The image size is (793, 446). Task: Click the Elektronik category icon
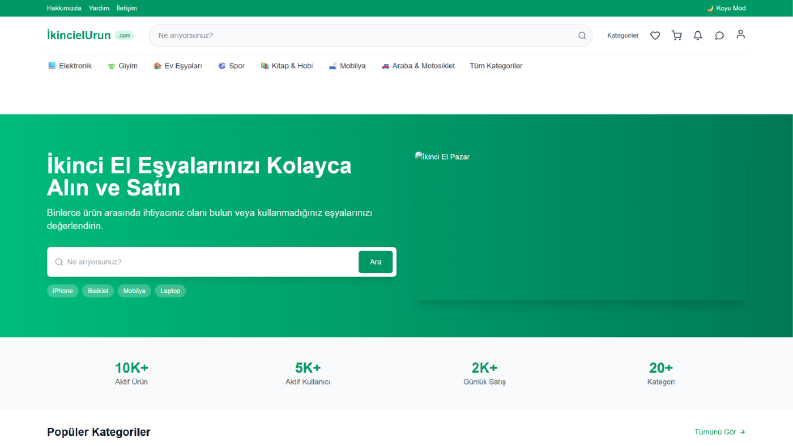[52, 66]
